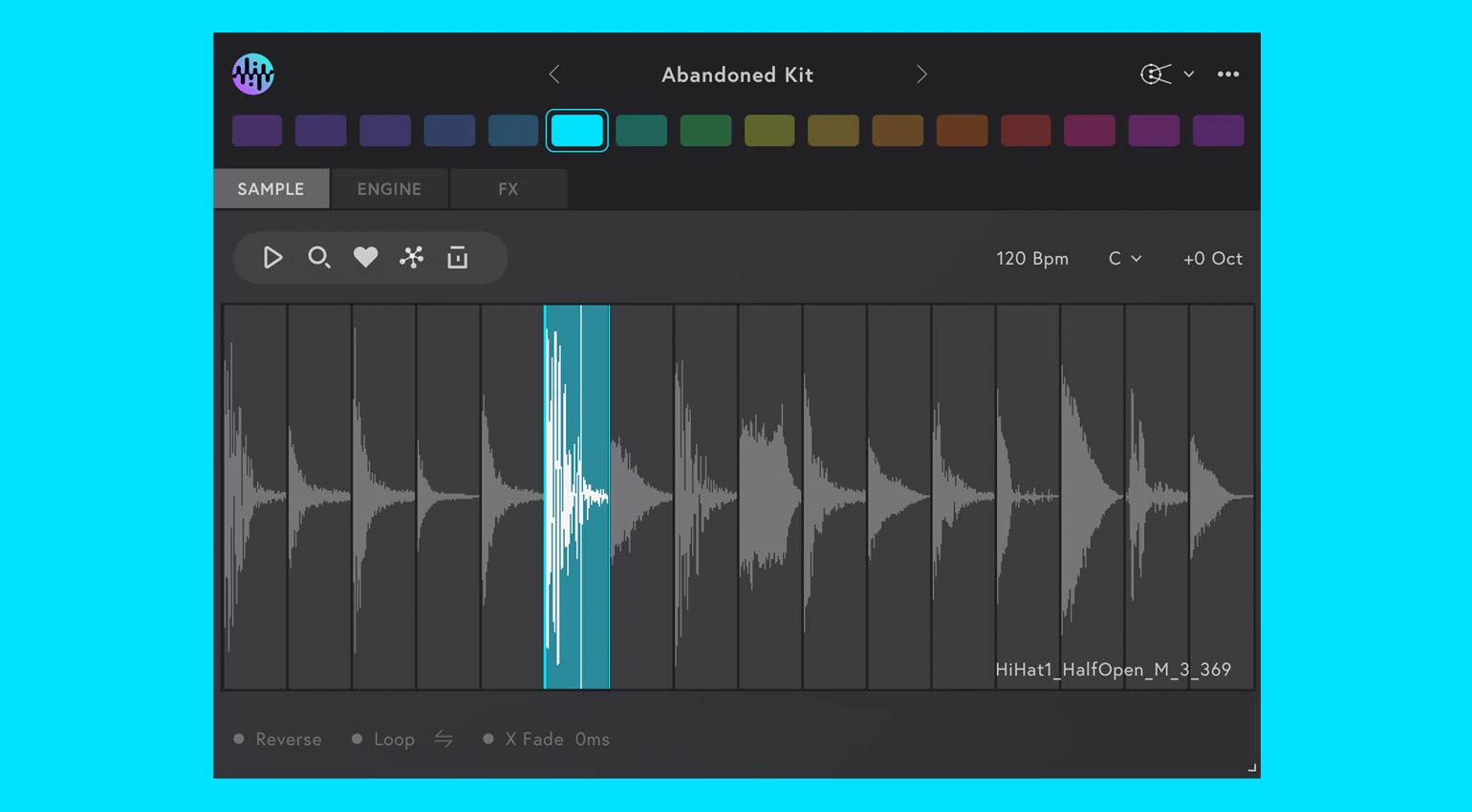The height and width of the screenshot is (812, 1472).
Task: Open sample search with magnifier icon
Action: pyautogui.click(x=319, y=257)
